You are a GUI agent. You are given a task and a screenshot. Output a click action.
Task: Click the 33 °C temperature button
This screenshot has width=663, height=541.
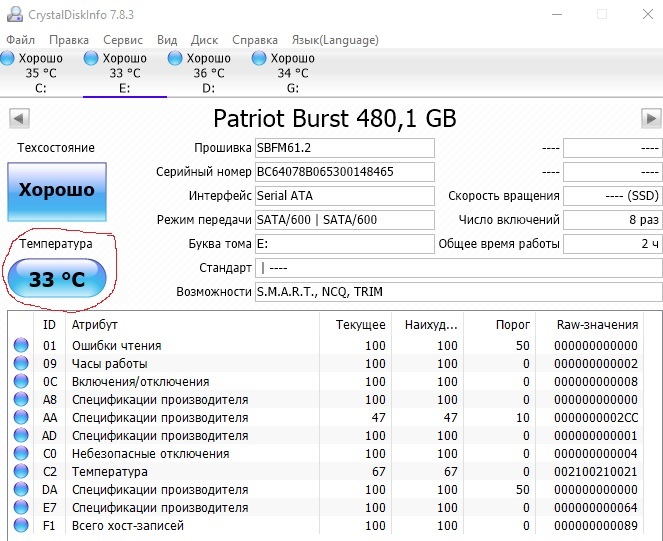point(57,279)
